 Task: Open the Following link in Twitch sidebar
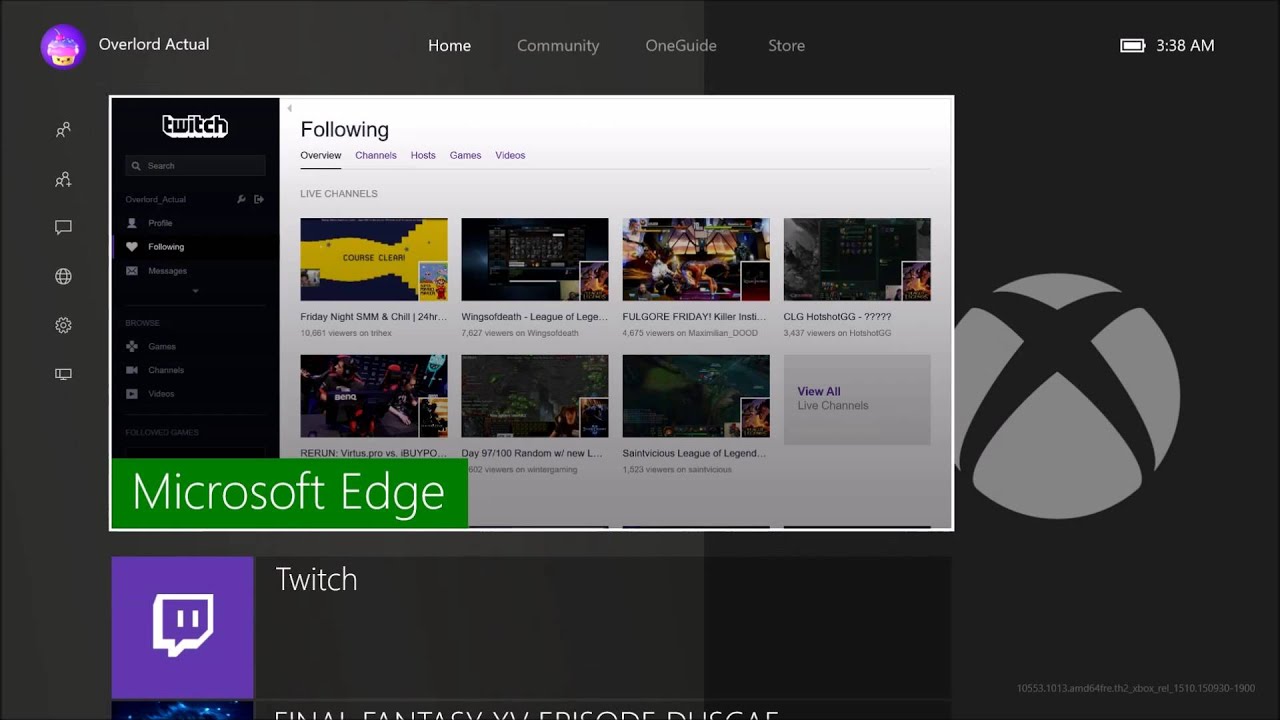166,247
